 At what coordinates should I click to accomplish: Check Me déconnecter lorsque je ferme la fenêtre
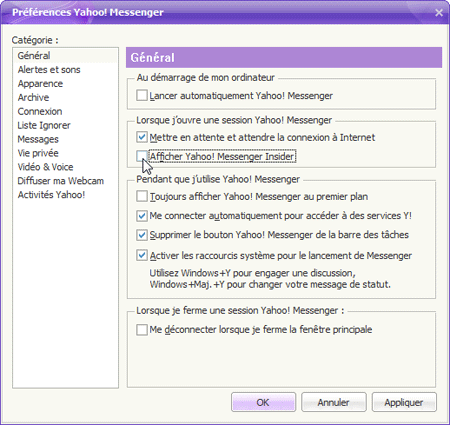coord(142,330)
